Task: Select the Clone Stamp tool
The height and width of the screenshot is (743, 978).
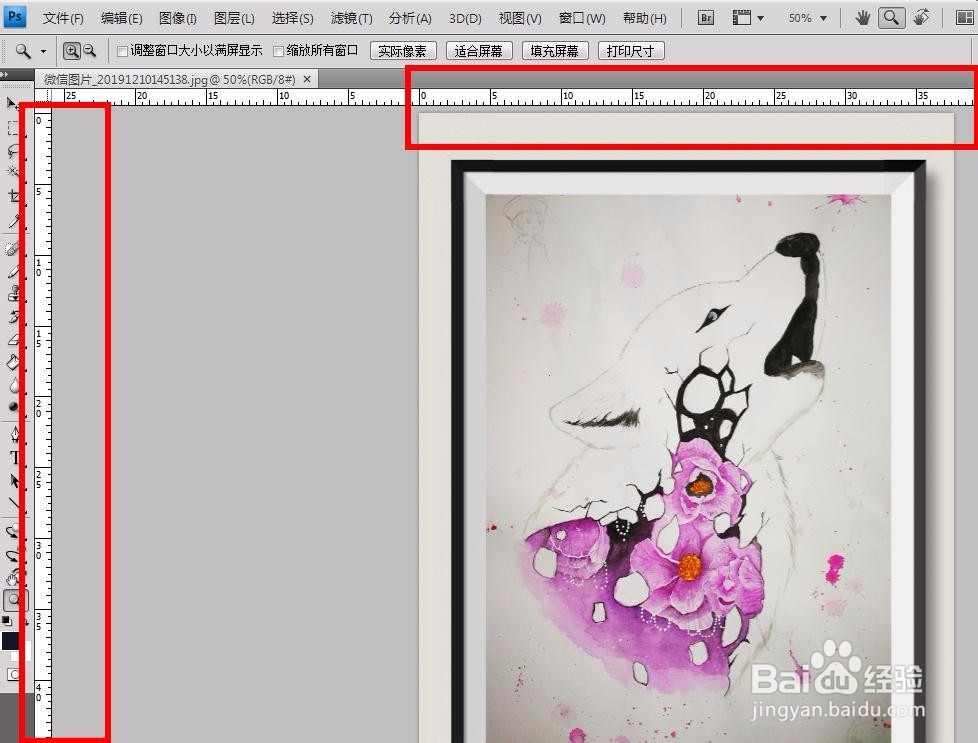Action: point(12,293)
